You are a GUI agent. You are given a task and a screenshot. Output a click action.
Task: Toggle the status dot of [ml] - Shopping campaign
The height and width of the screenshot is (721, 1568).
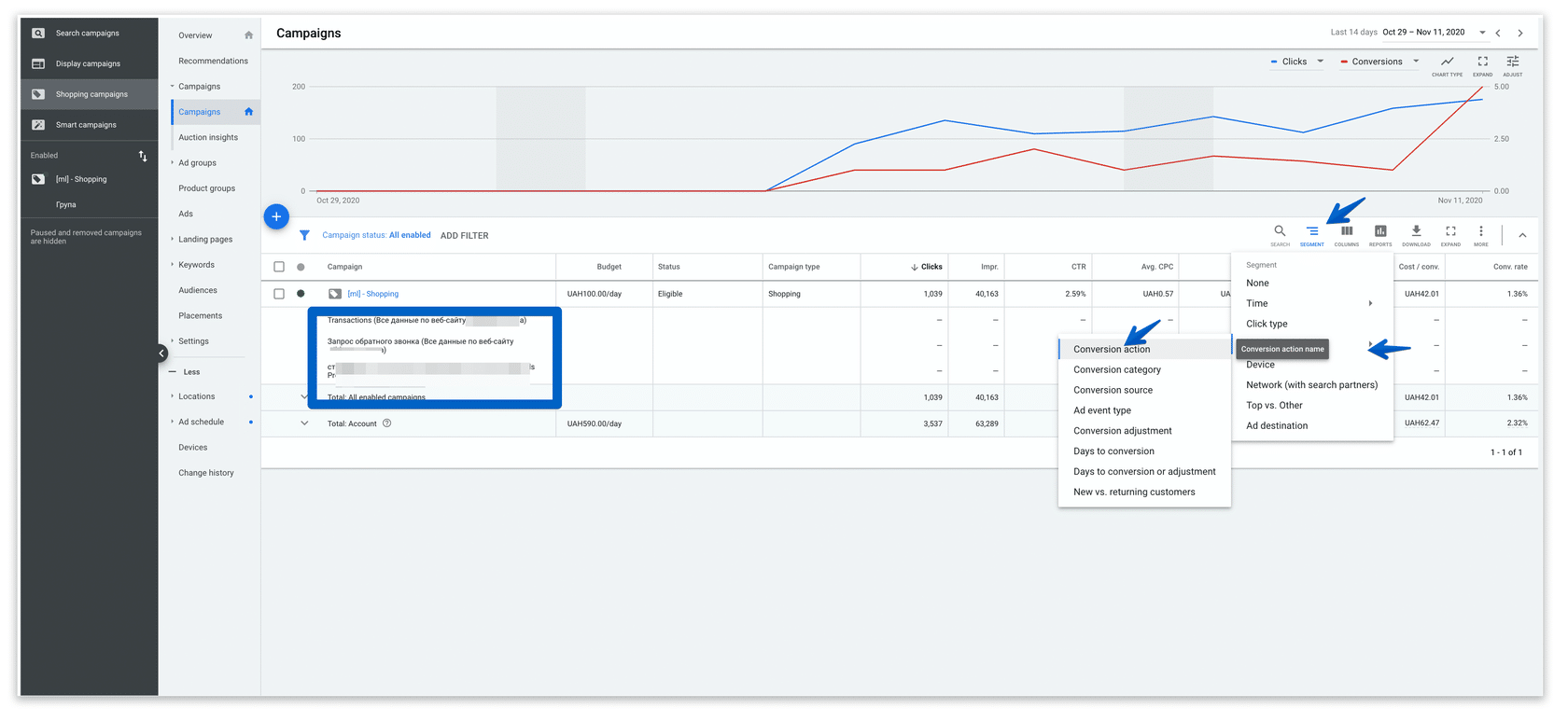301,294
